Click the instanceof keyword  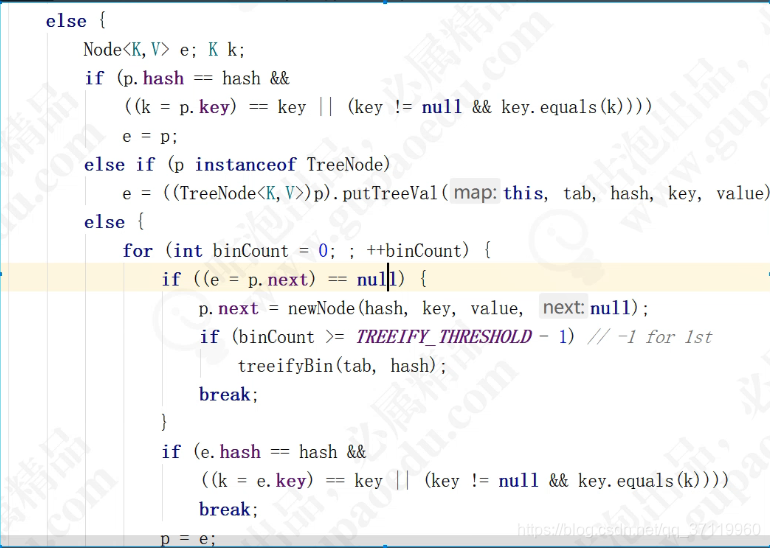pyautogui.click(x=246, y=164)
